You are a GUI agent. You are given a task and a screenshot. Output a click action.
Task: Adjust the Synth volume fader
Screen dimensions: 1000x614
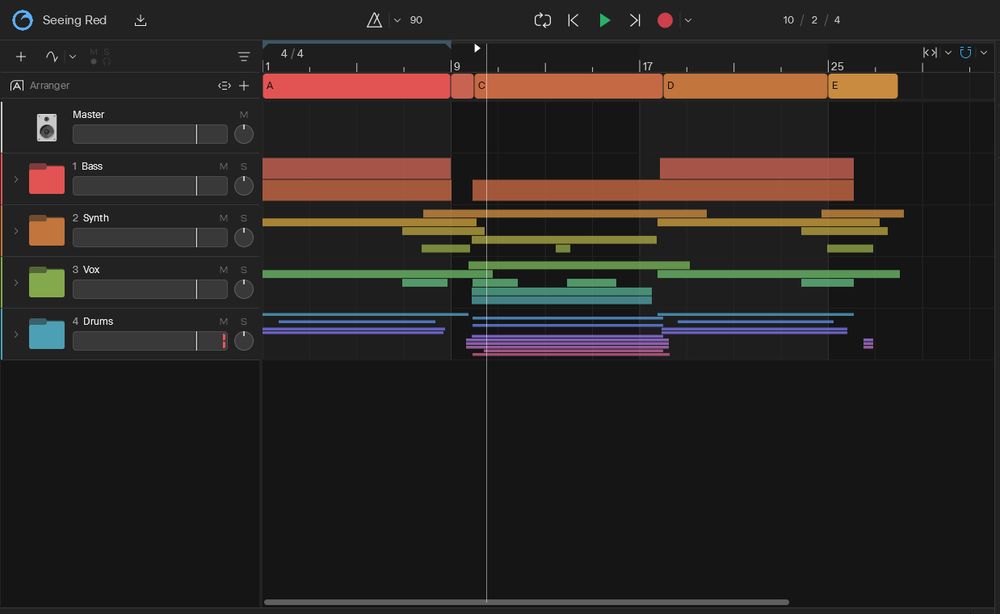[x=150, y=237]
